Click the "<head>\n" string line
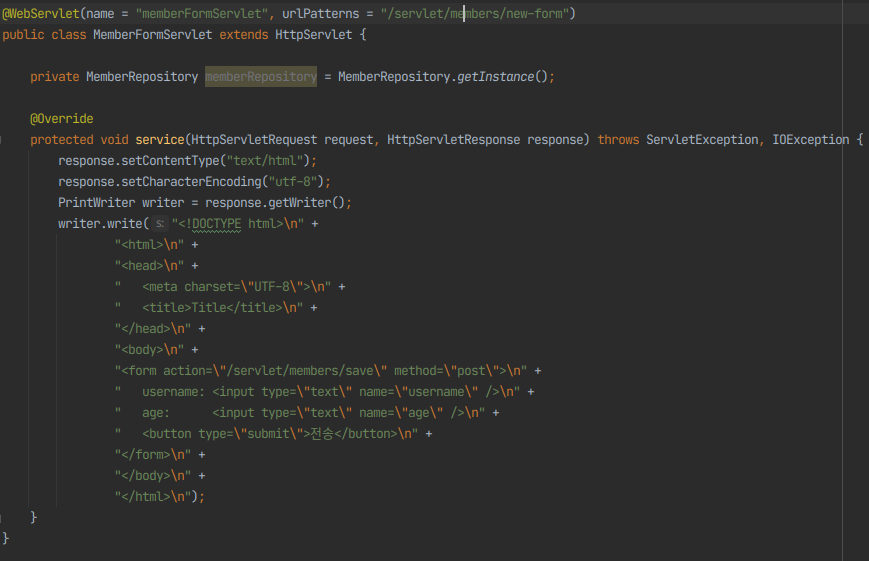 [149, 266]
